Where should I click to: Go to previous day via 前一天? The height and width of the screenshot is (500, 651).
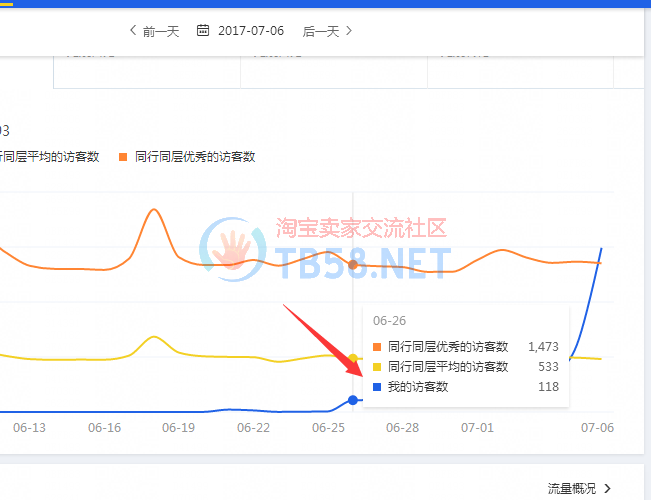click(x=160, y=31)
